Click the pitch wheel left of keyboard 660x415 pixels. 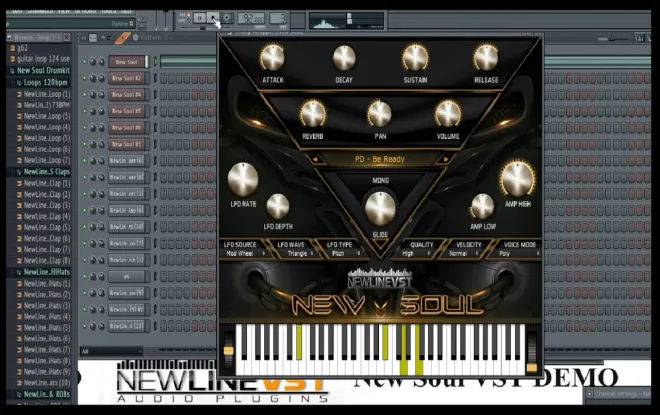(229, 350)
